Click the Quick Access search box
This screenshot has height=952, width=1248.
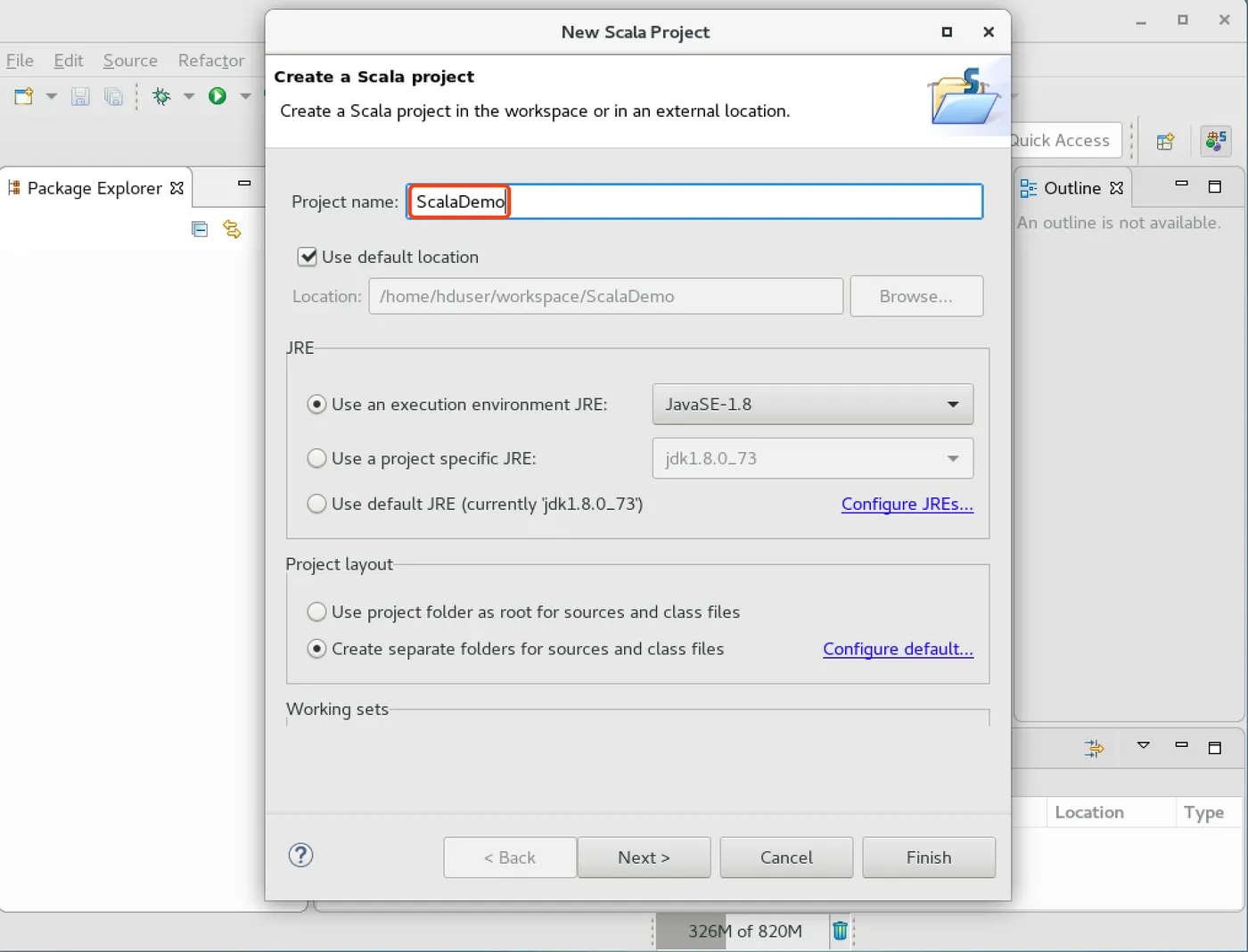pos(1066,140)
